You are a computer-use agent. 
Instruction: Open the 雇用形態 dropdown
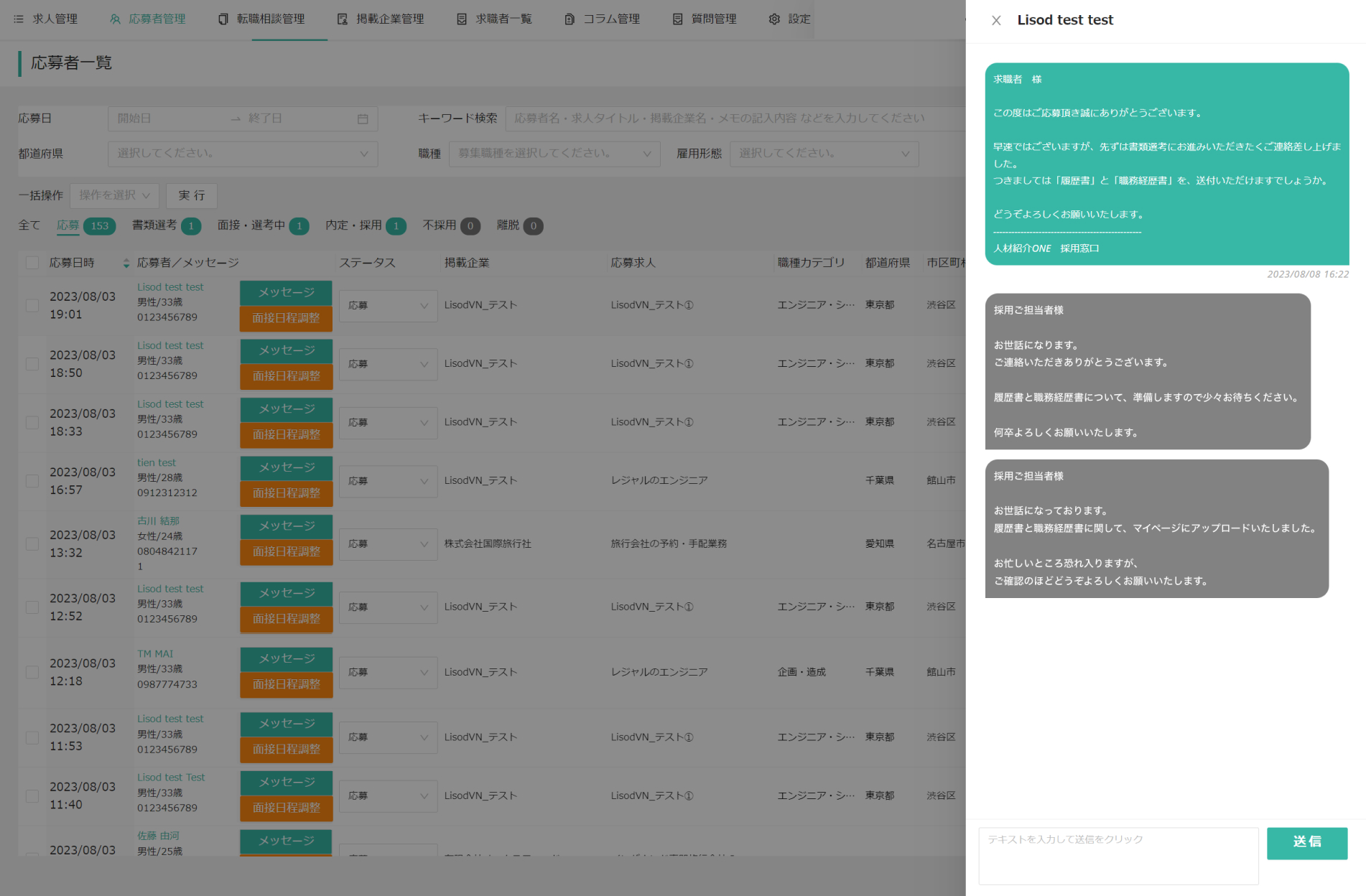824,154
